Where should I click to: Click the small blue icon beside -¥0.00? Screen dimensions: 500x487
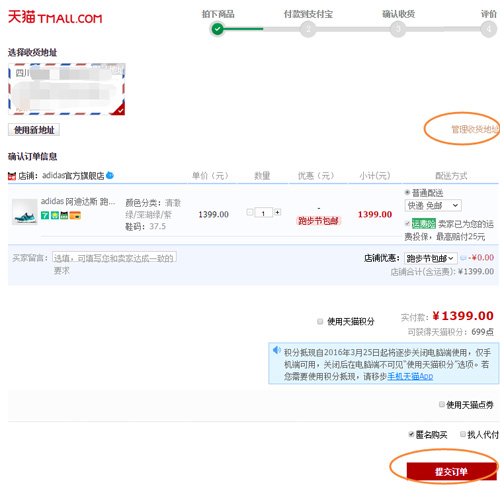[463, 258]
